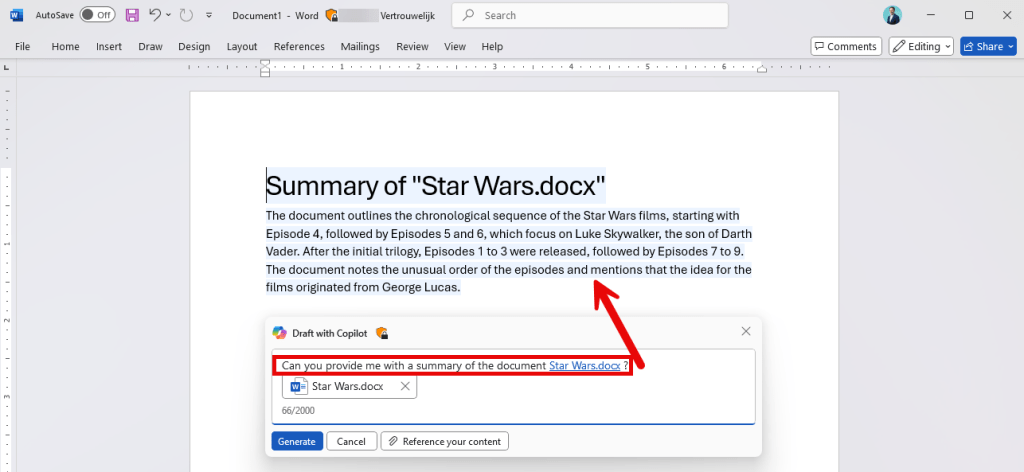Click the Save icon in title bar
This screenshot has height=472, width=1024.
coord(132,15)
